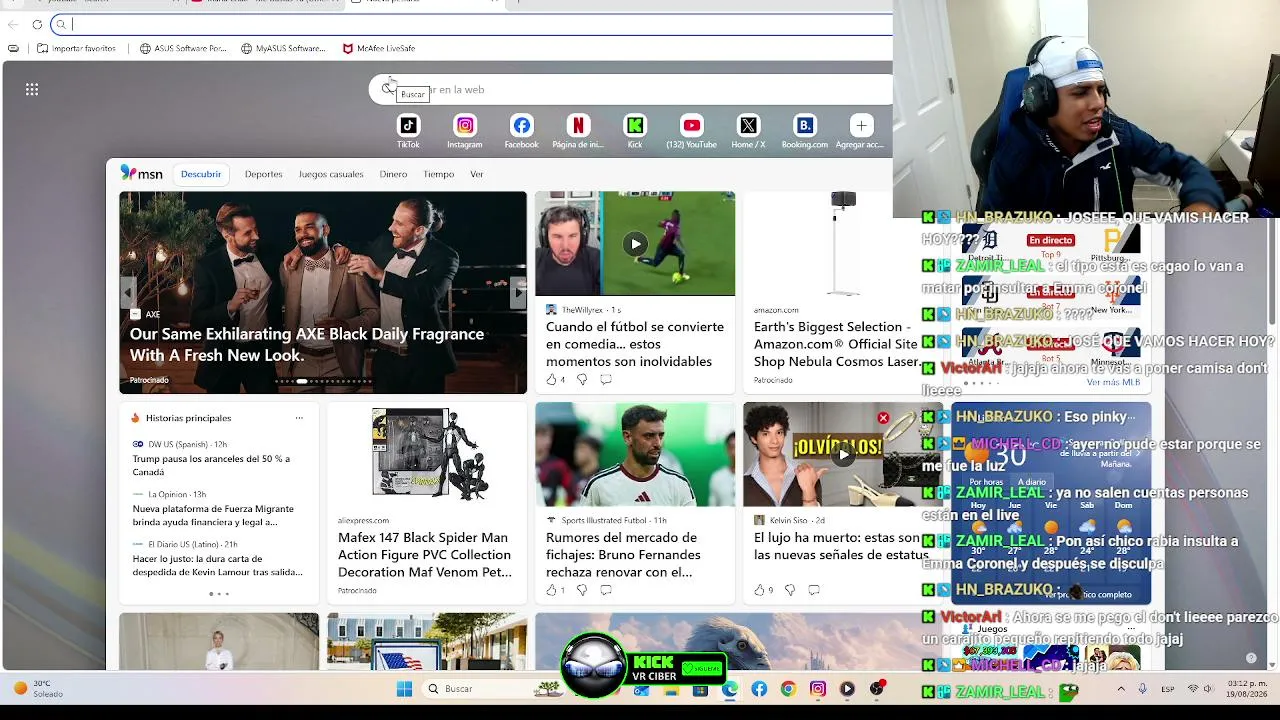Reload the page with the refresh icon
Viewport: 1280px width, 720px height.
point(37,24)
